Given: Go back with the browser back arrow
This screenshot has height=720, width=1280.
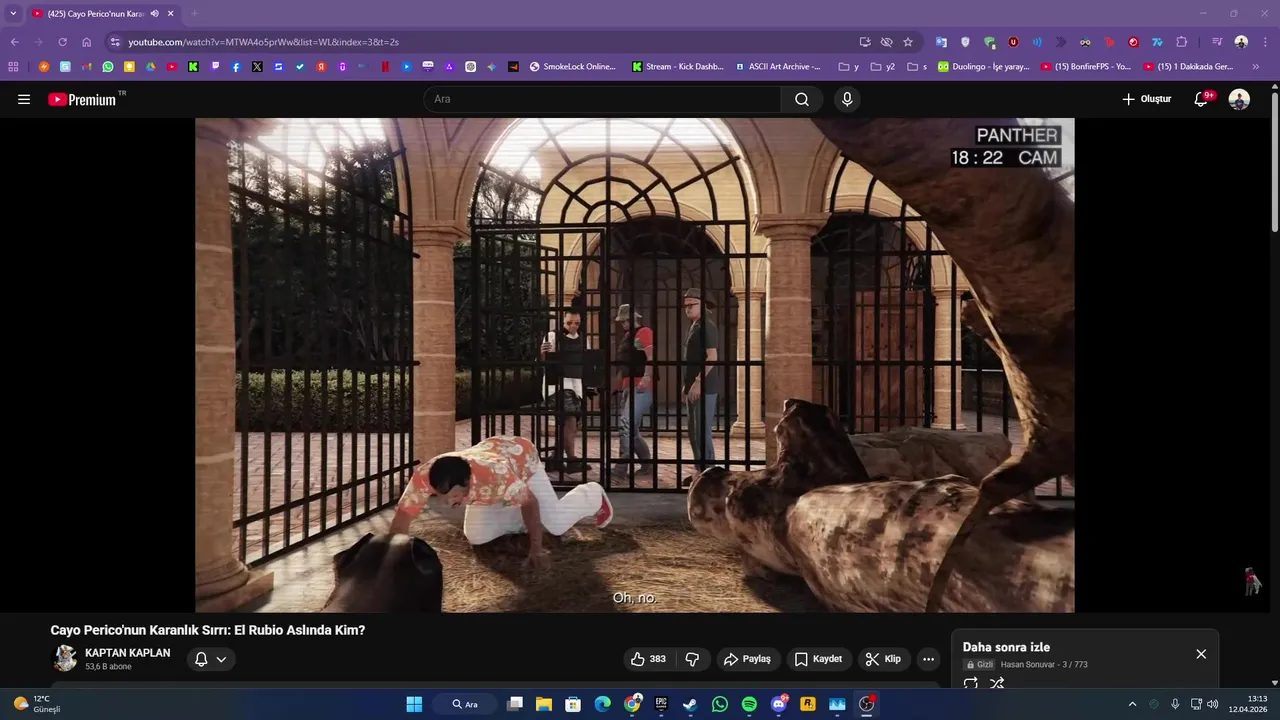Looking at the screenshot, I should click(15, 42).
